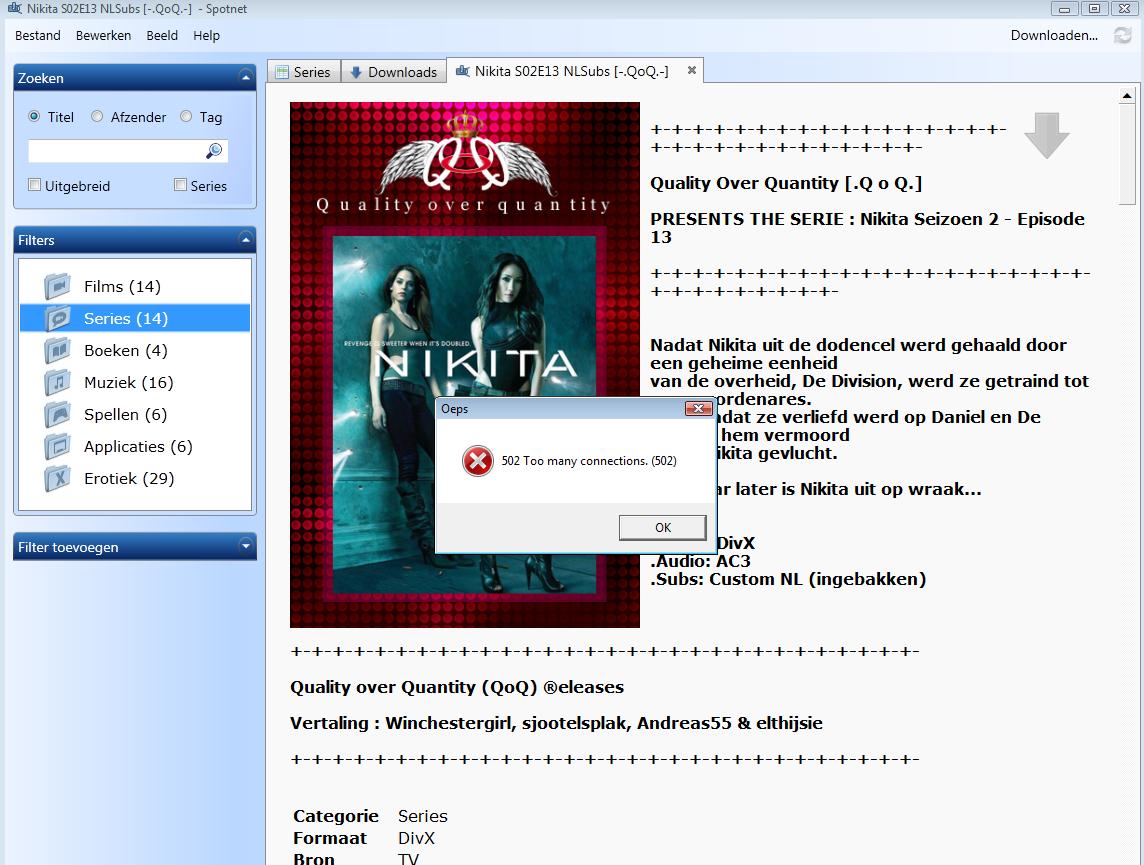Click the 'Quality Over Quantity [.Q o Q.]' heading
The height and width of the screenshot is (865, 1144).
click(x=786, y=183)
